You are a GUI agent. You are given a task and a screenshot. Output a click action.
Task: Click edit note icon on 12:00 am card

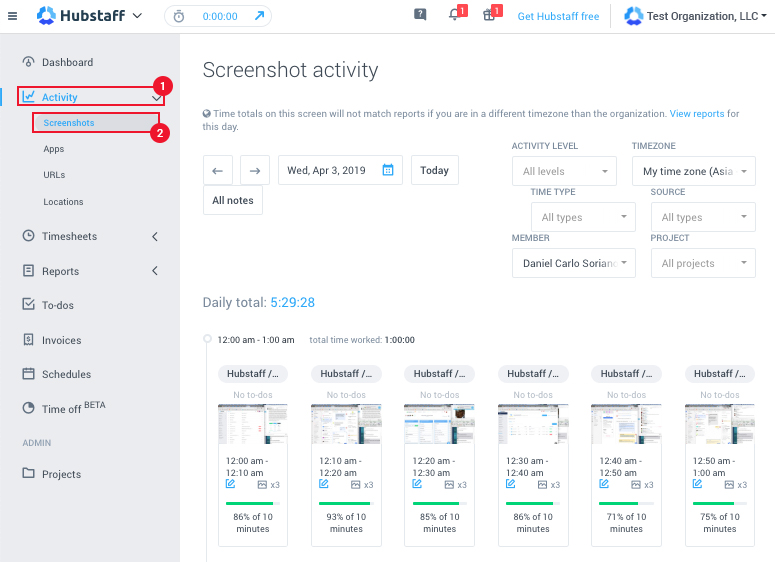point(231,484)
